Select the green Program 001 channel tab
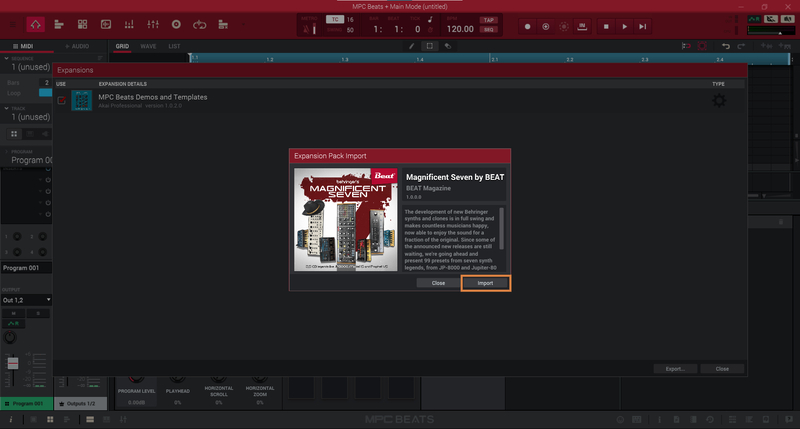The image size is (800, 429). pos(26,403)
